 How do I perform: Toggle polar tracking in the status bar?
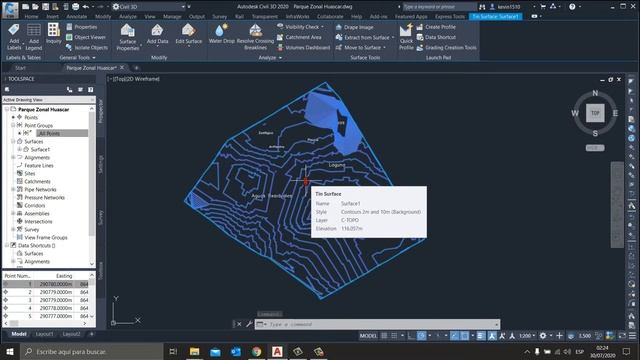(x=422, y=336)
